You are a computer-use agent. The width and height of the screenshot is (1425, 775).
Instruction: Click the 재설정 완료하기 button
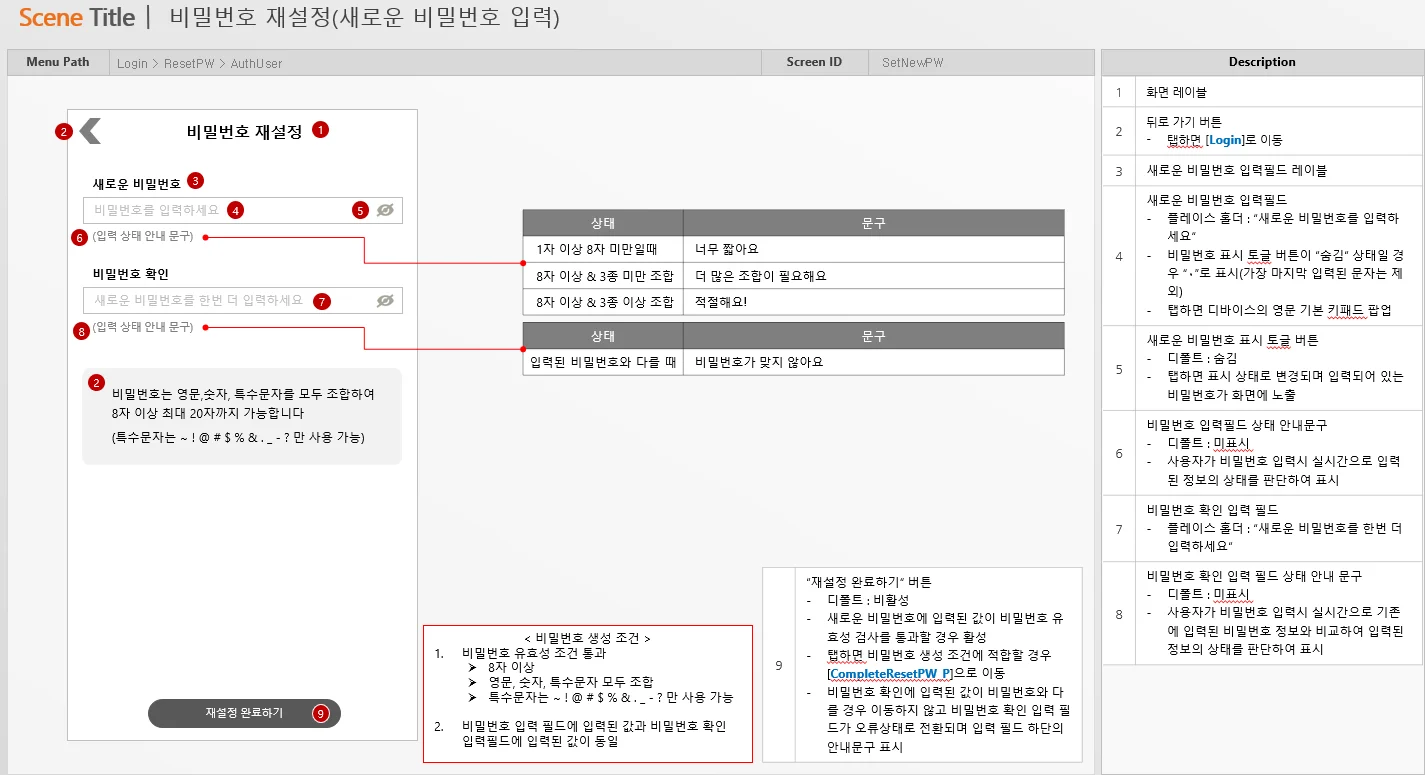click(x=244, y=713)
